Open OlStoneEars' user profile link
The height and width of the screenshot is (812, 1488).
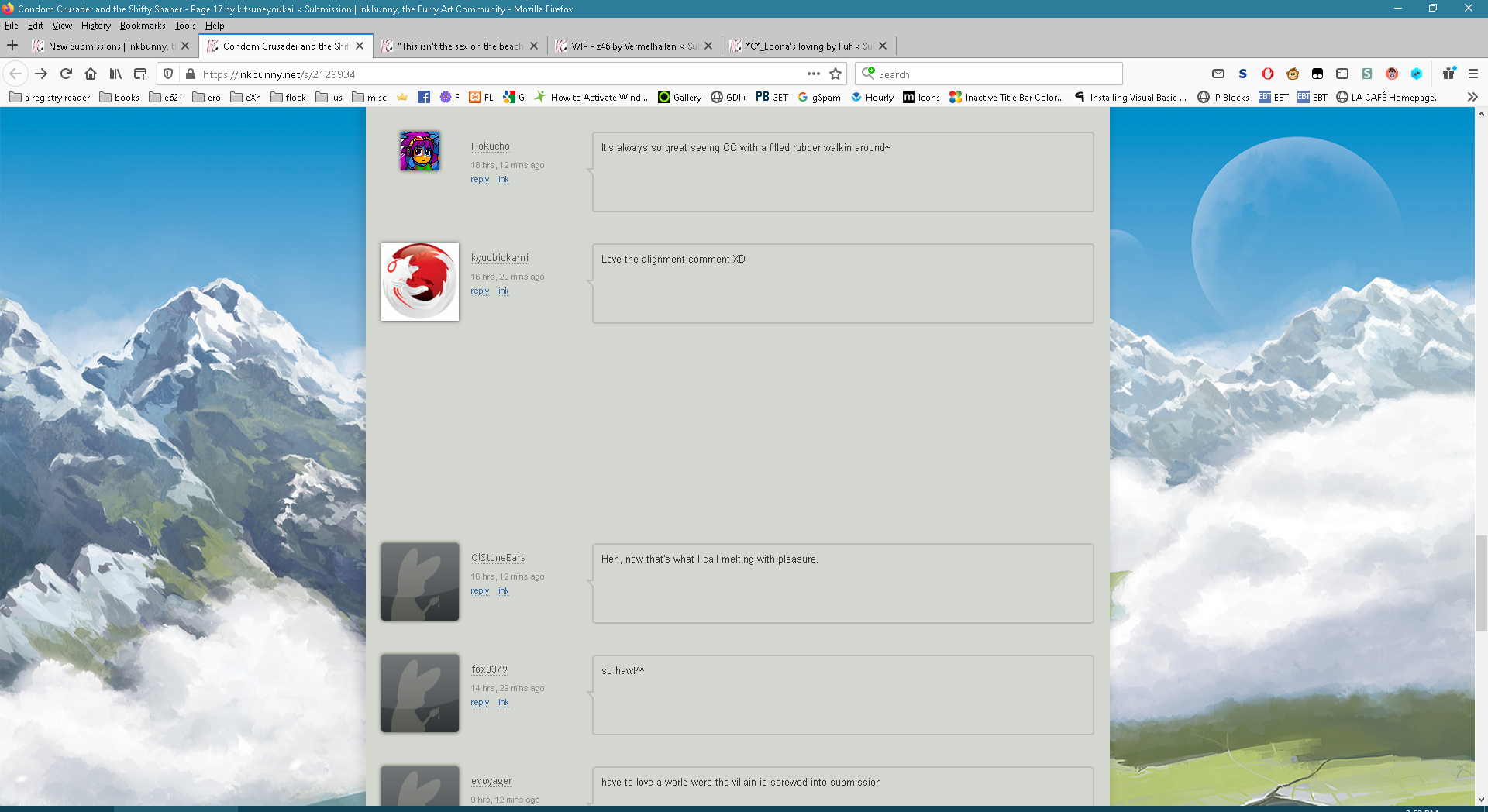coord(498,558)
